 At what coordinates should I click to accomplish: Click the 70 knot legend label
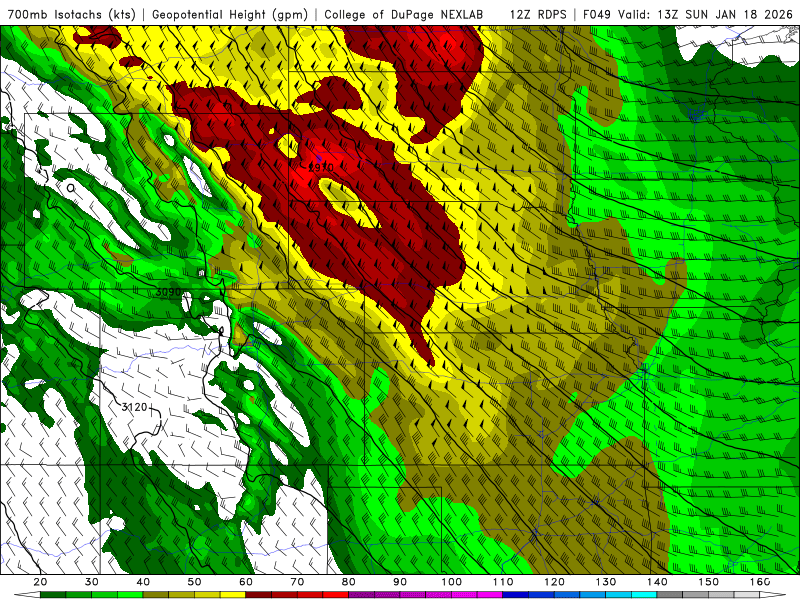[x=297, y=582]
